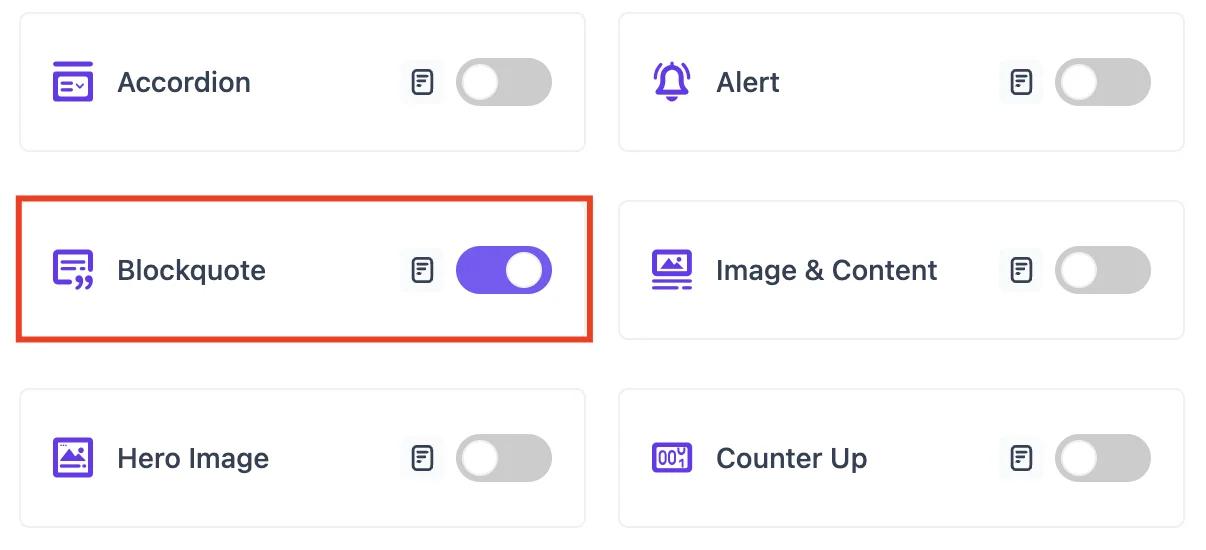Viewport: 1206px width, 550px height.
Task: Enable the Image & Content toggle
Action: tap(1102, 270)
